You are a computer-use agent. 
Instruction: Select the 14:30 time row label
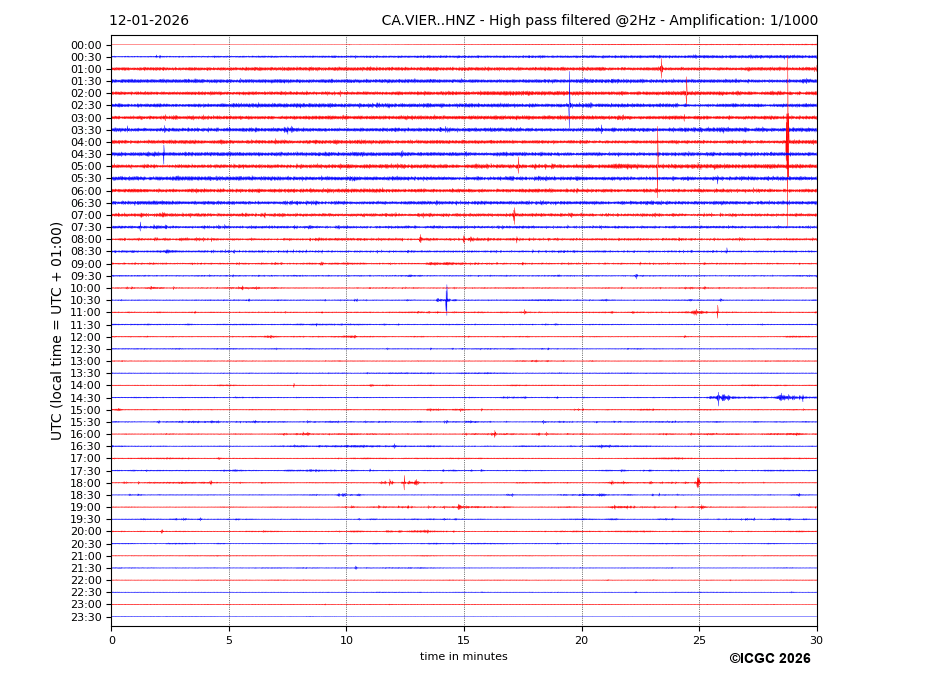(x=86, y=398)
